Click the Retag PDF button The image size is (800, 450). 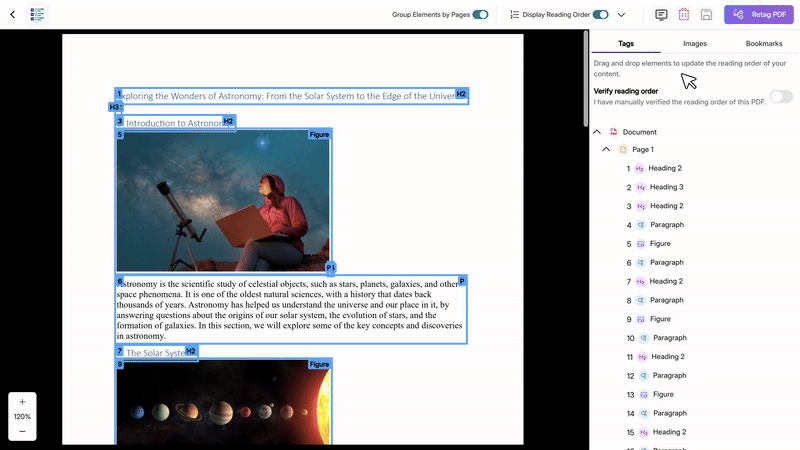757,15
